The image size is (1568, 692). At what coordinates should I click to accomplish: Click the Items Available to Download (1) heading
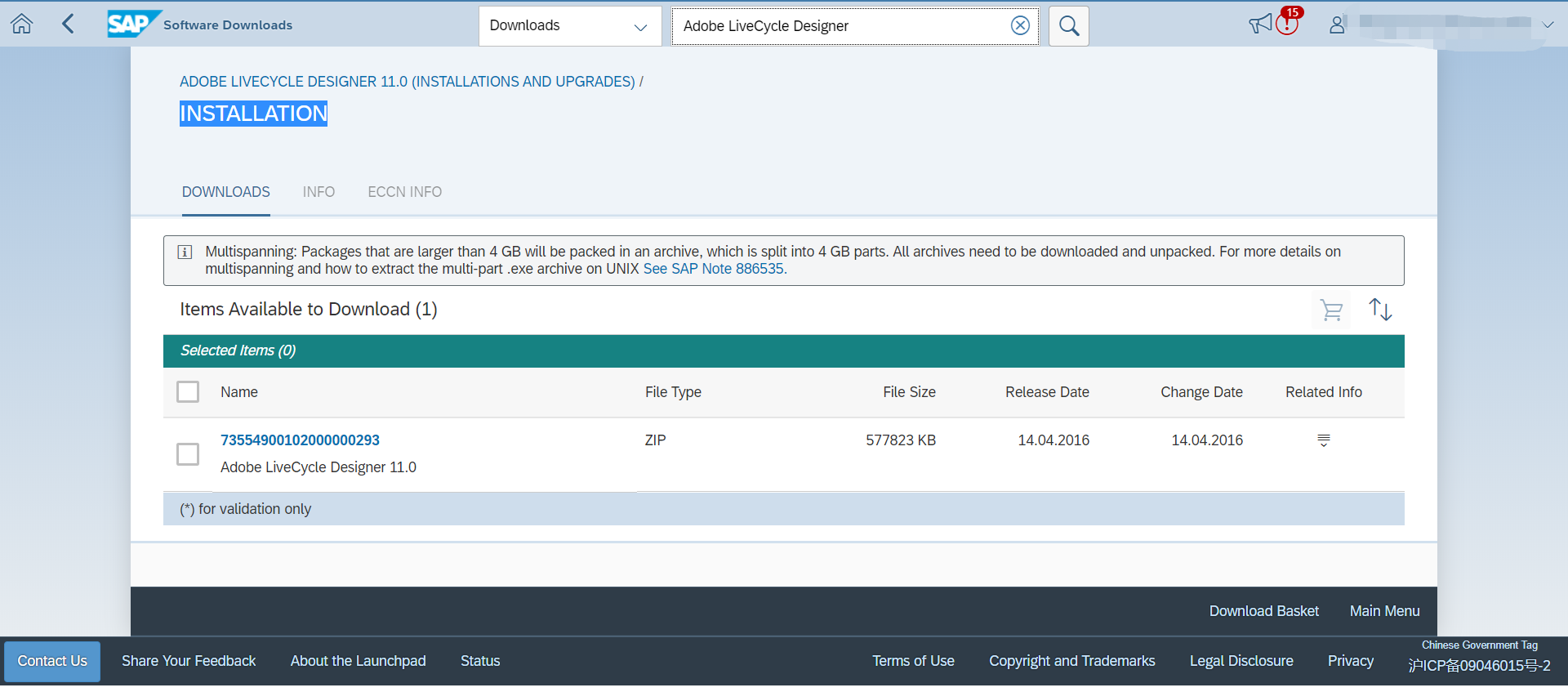[x=309, y=310]
